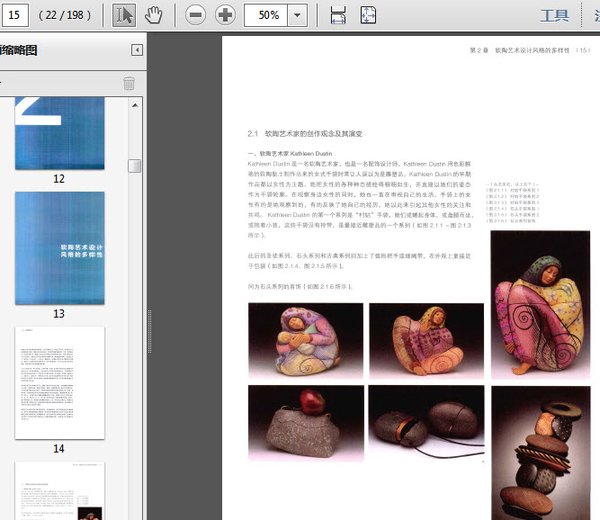Click the zoom out minus button
The width and height of the screenshot is (600, 520).
pos(196,15)
